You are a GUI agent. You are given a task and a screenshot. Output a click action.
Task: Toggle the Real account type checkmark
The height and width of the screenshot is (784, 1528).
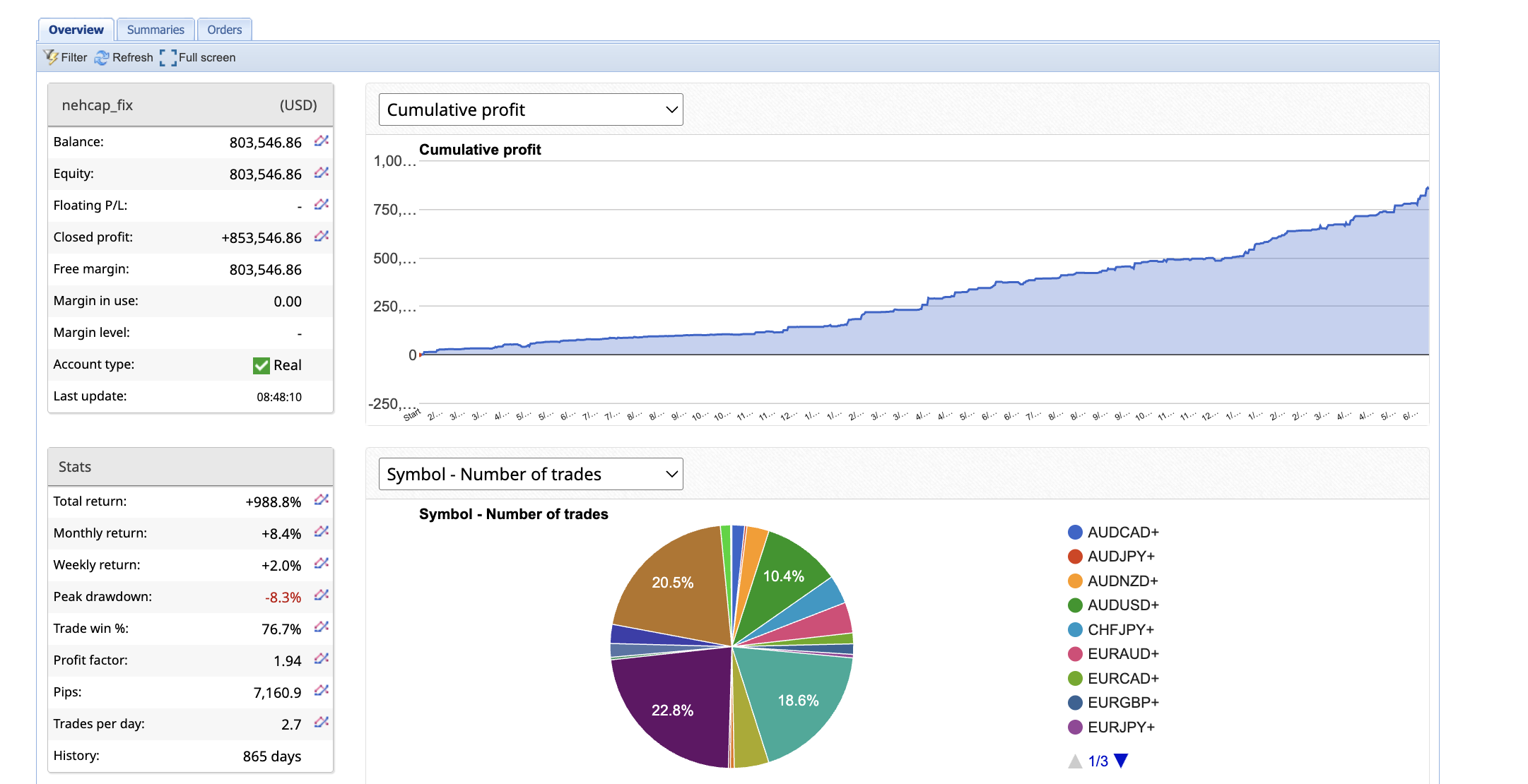(261, 365)
